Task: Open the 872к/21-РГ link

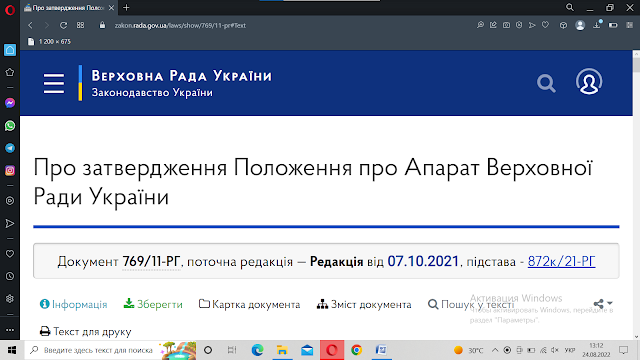Action: coord(562,261)
